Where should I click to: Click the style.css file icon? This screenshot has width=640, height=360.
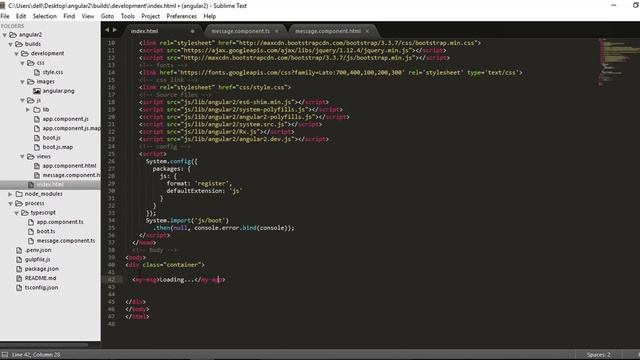click(37, 72)
